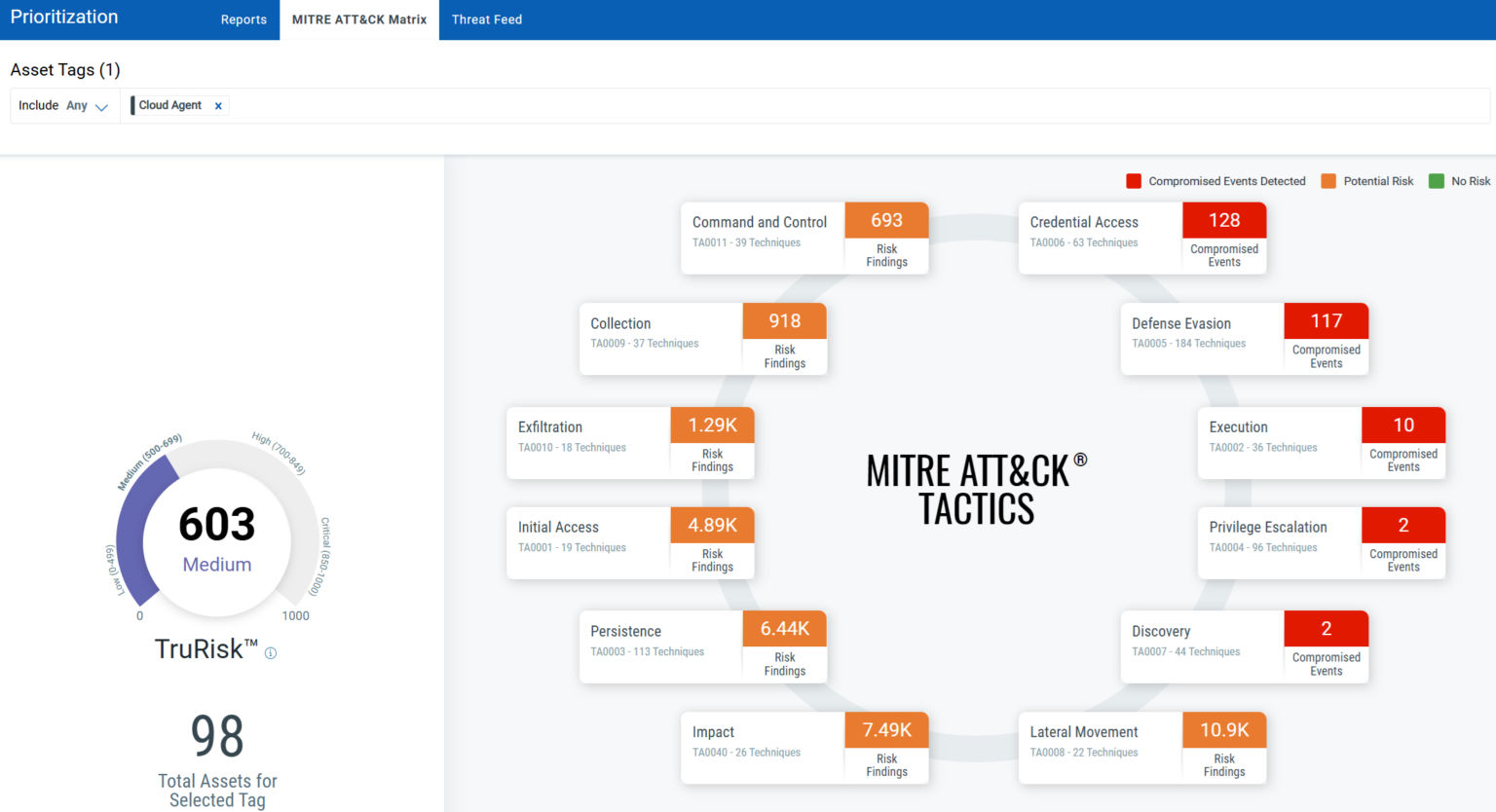The width and height of the screenshot is (1496, 812).
Task: Click the green No Risk legend marker
Action: 1435,180
